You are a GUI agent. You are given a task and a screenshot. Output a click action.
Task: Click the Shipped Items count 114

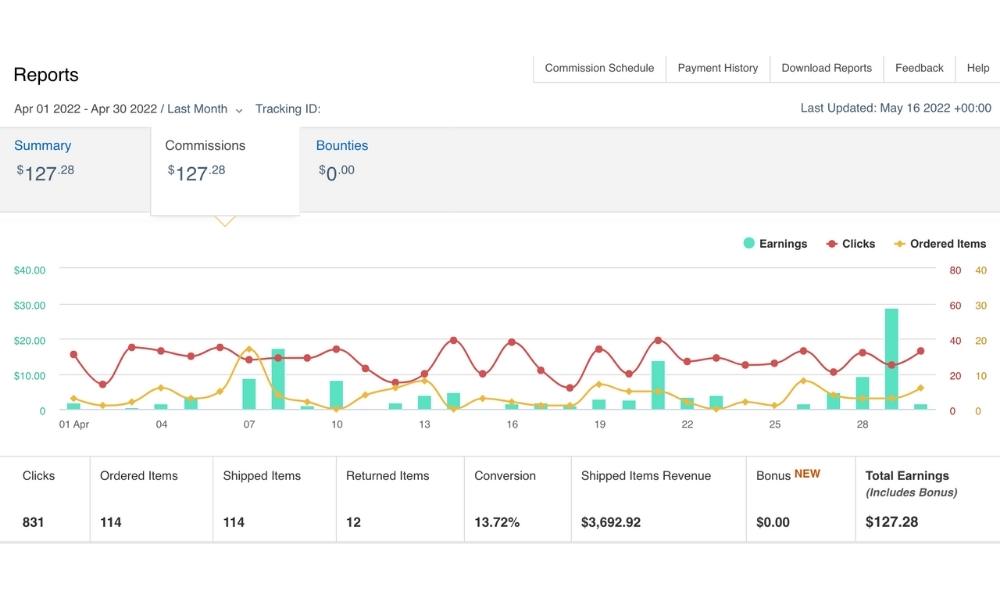click(x=233, y=522)
